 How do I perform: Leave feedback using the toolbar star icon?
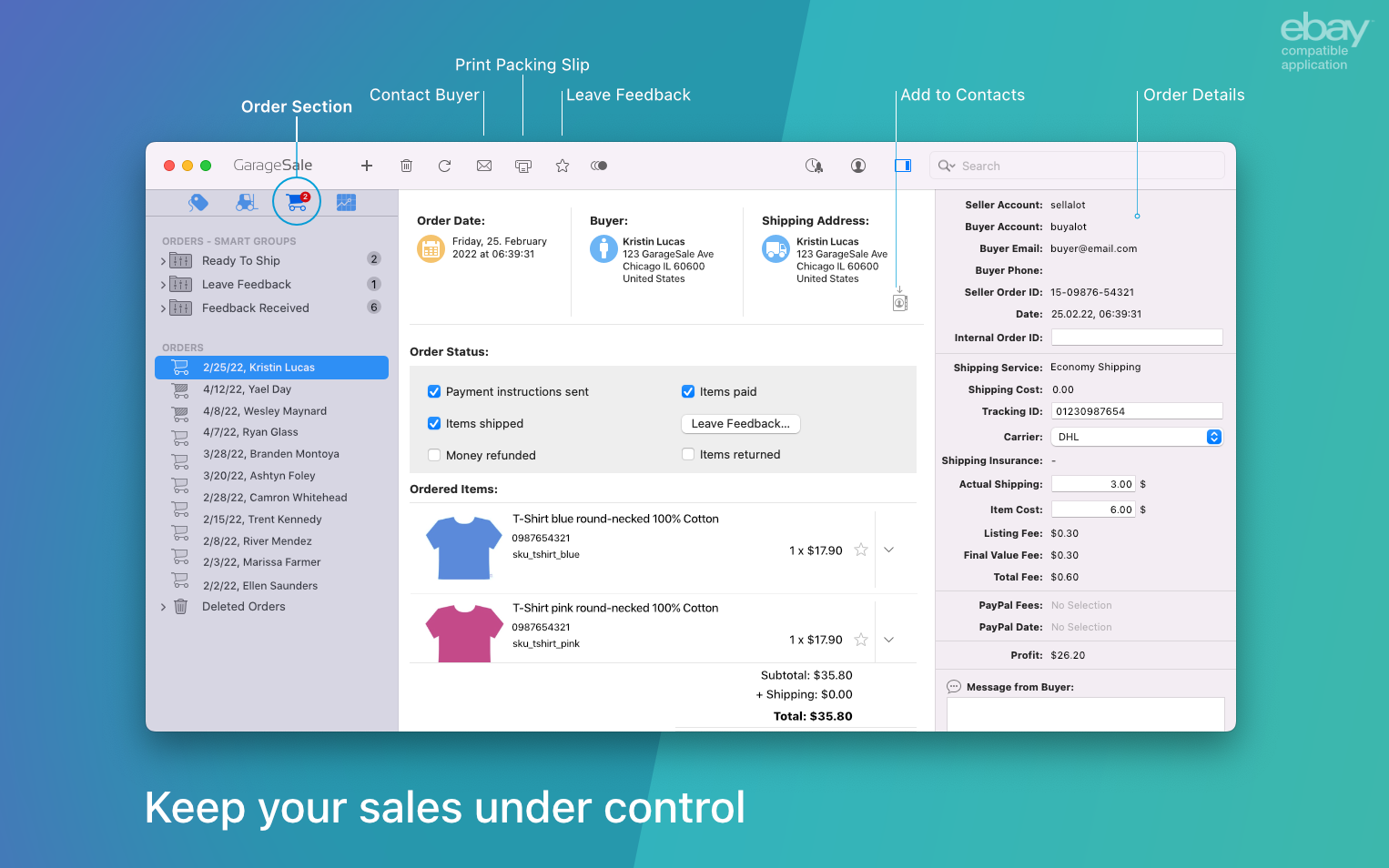pyautogui.click(x=562, y=166)
